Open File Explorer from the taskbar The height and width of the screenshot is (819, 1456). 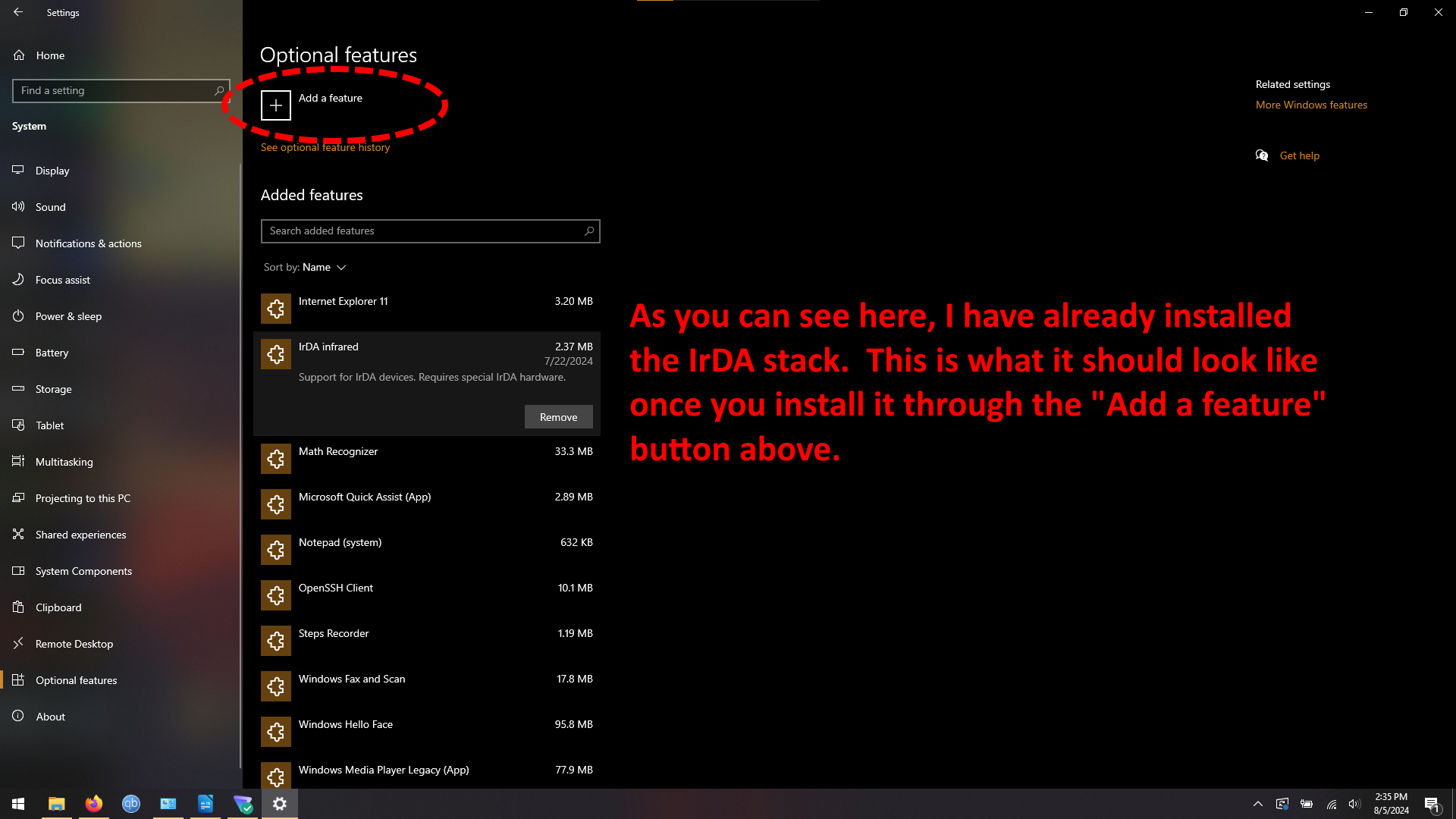[x=57, y=804]
